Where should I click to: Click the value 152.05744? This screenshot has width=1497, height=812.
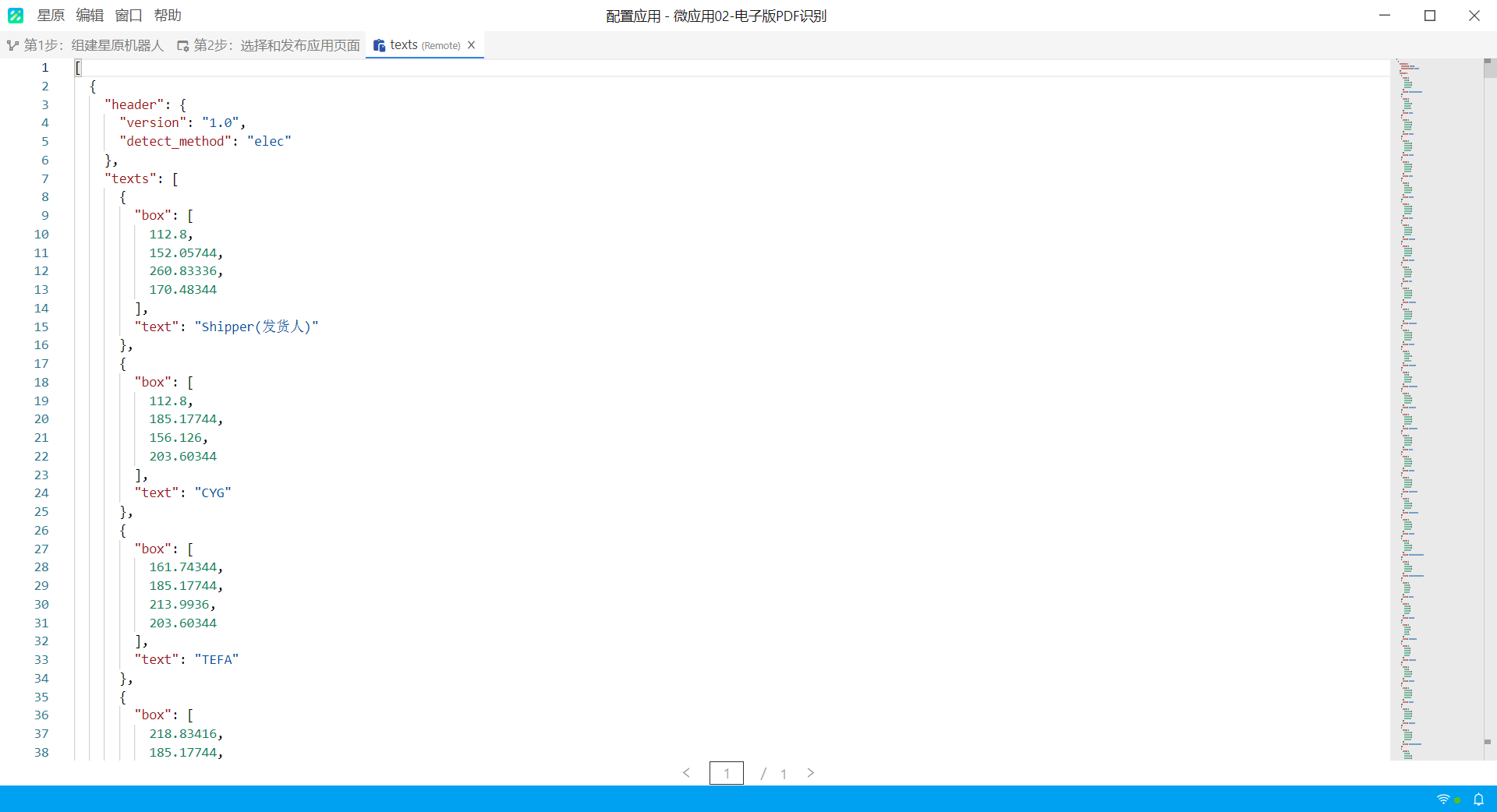(183, 253)
